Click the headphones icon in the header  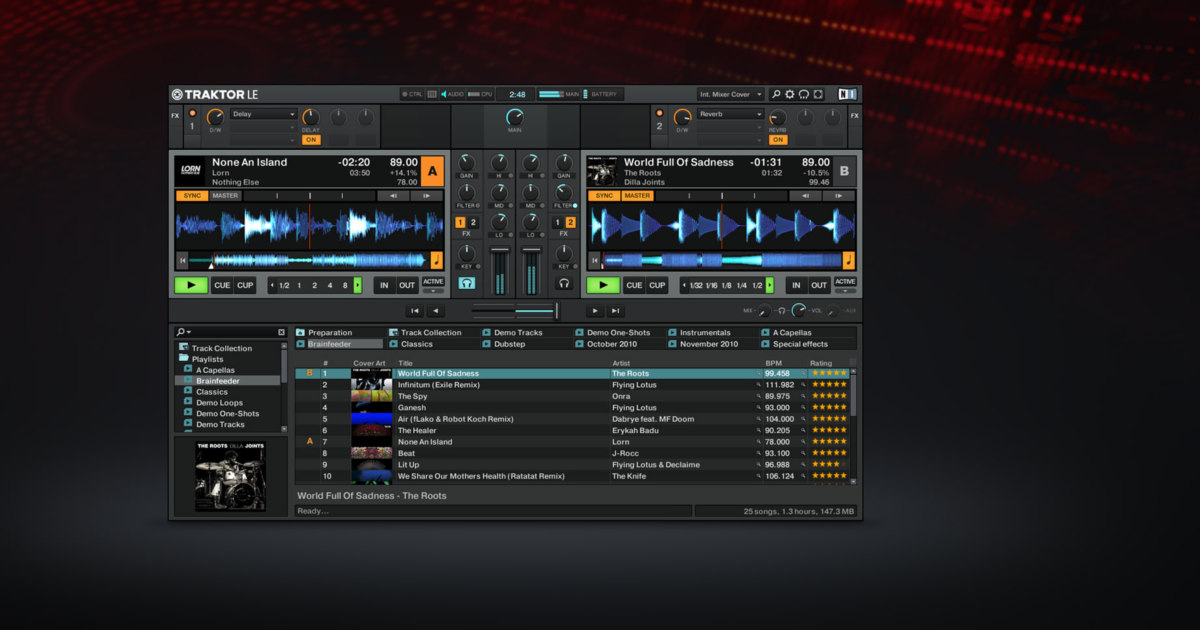click(x=804, y=94)
